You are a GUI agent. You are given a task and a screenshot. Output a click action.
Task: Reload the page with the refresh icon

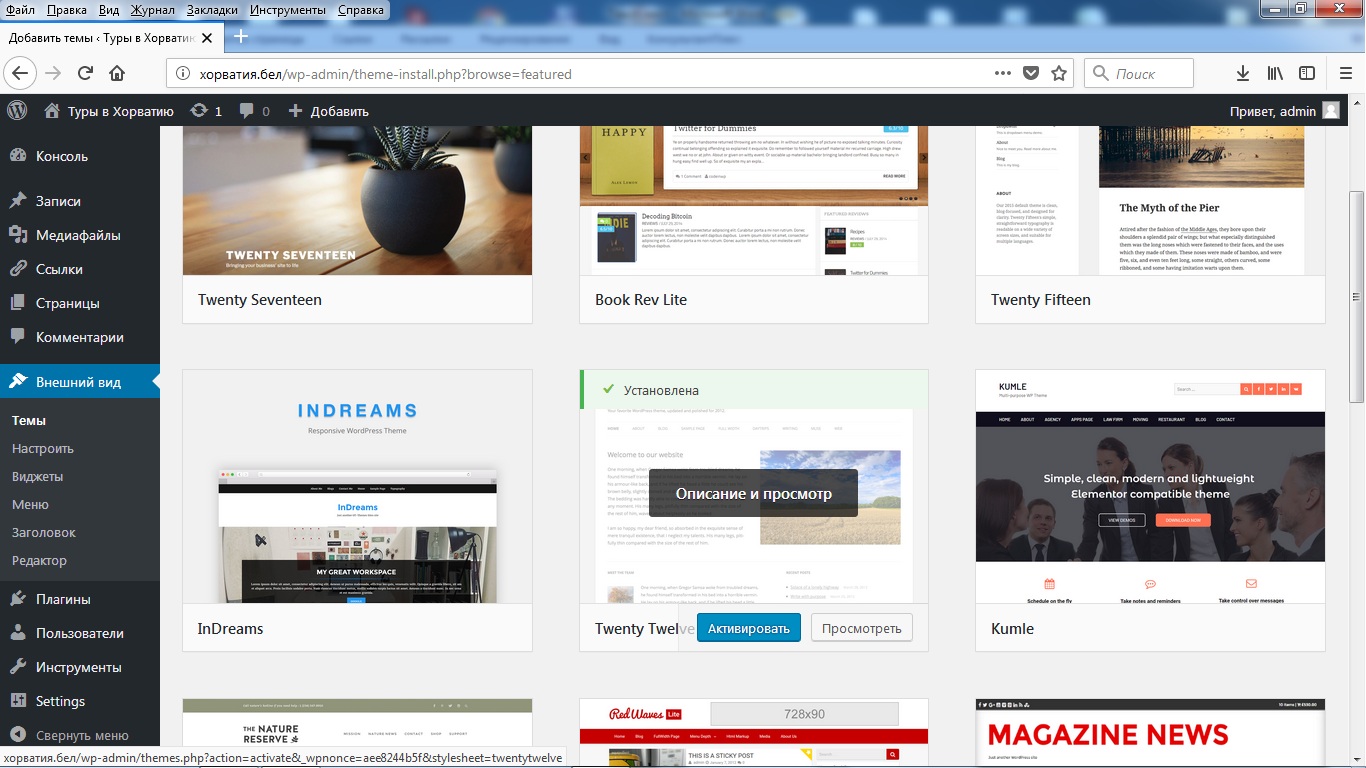point(85,73)
